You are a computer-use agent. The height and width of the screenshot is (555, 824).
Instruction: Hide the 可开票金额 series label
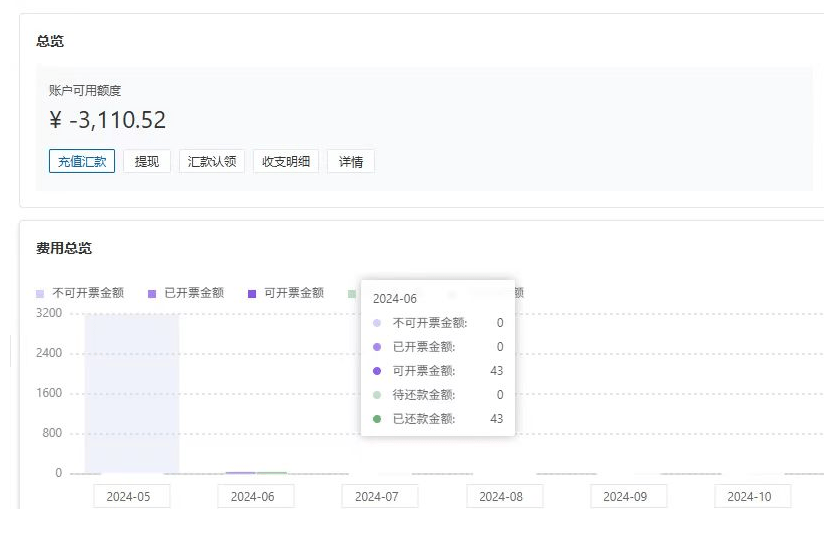(x=294, y=293)
